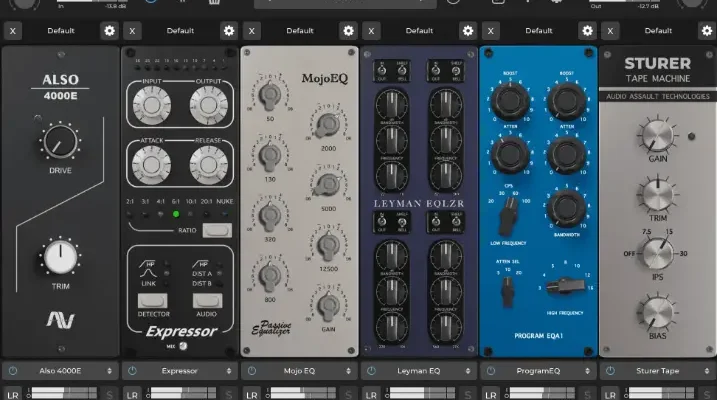This screenshot has width=717, height=400.
Task: Open the Default preset above Also 4000E
Action: (x=60, y=31)
